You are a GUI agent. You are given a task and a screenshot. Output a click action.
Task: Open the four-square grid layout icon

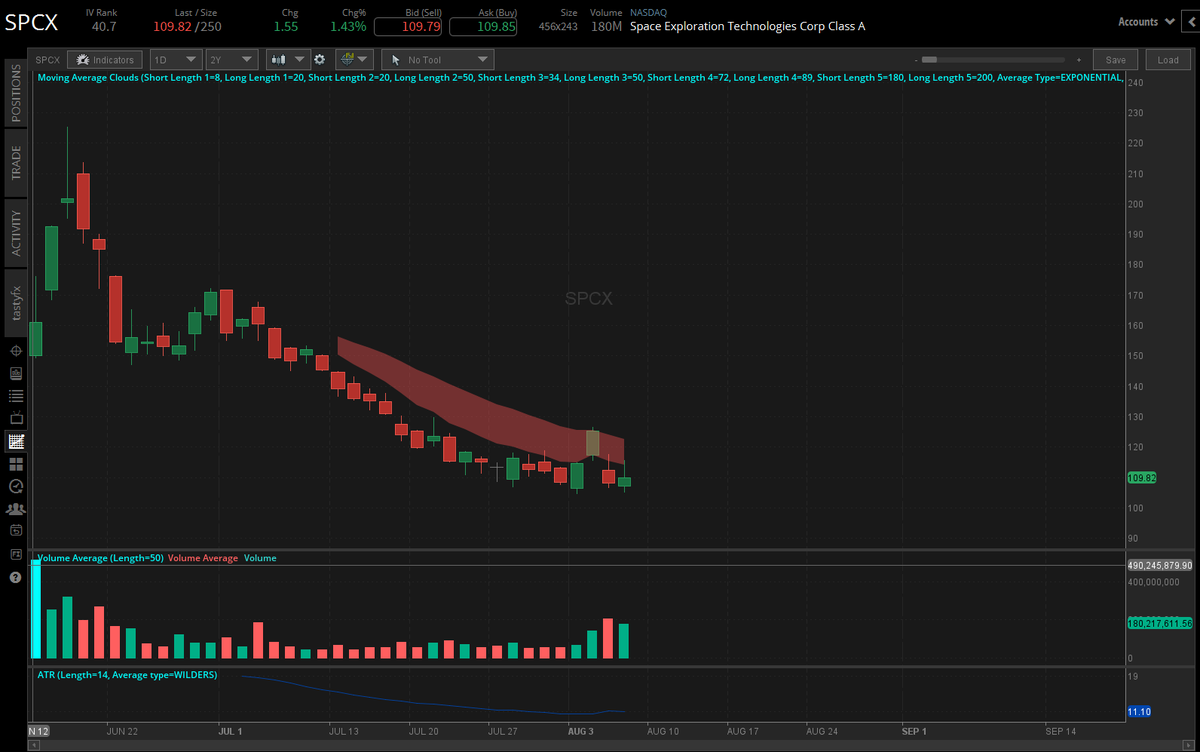pyautogui.click(x=16, y=464)
